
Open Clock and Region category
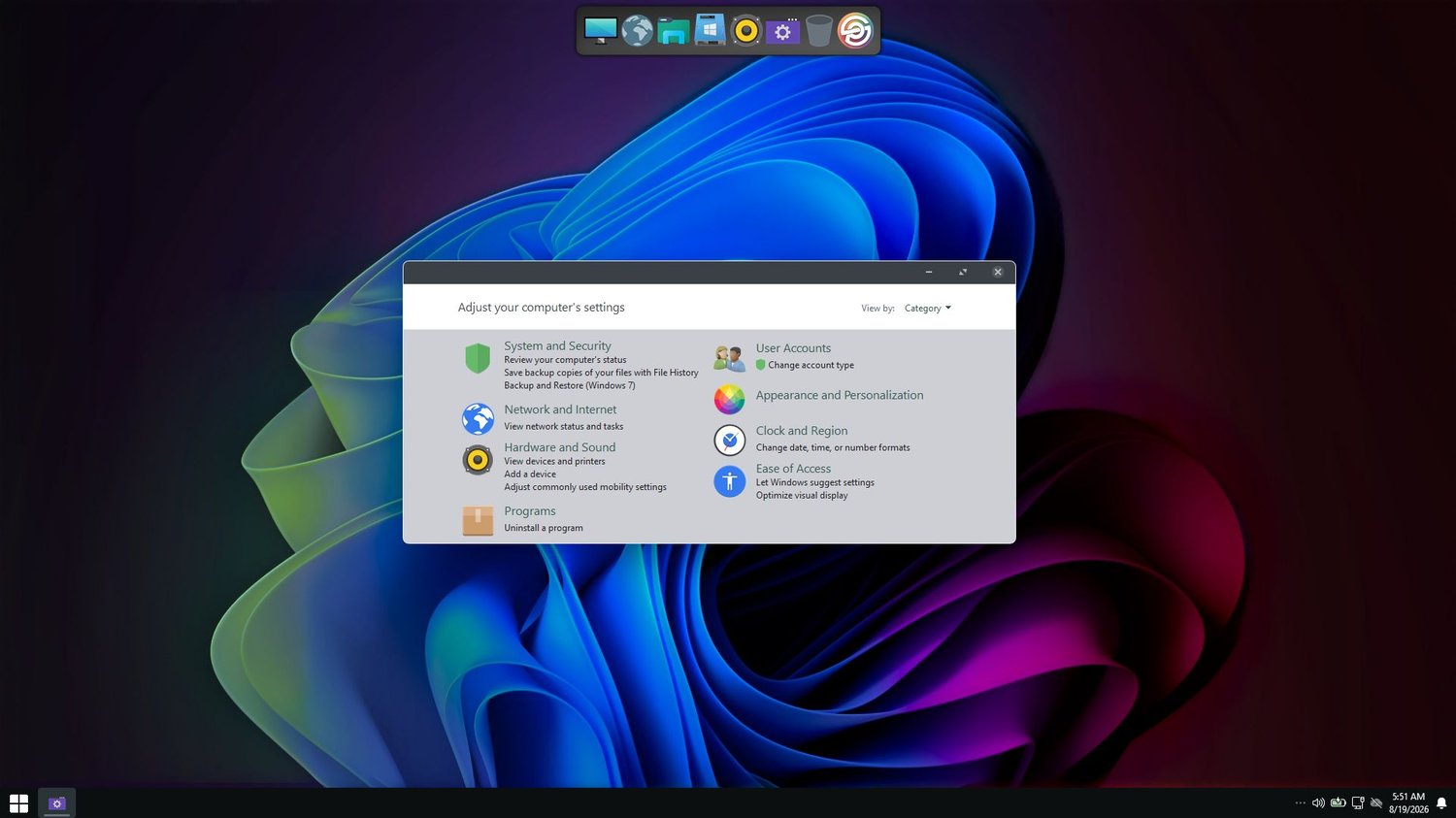[802, 431]
